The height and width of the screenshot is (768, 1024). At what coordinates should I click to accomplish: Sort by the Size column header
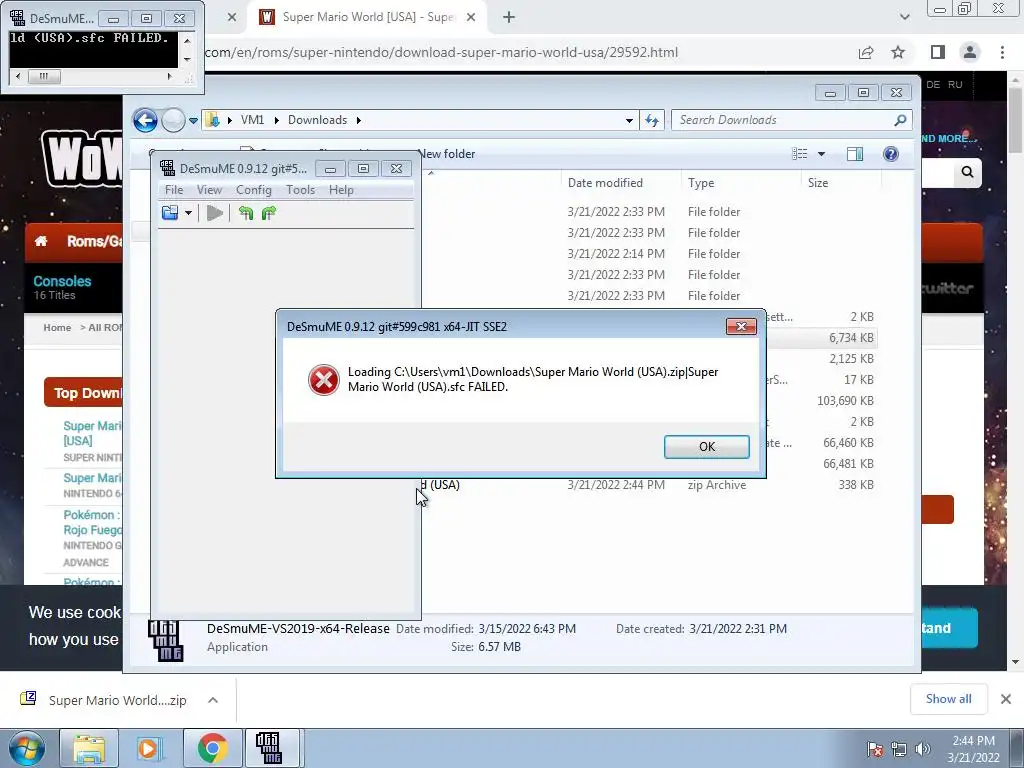(818, 183)
